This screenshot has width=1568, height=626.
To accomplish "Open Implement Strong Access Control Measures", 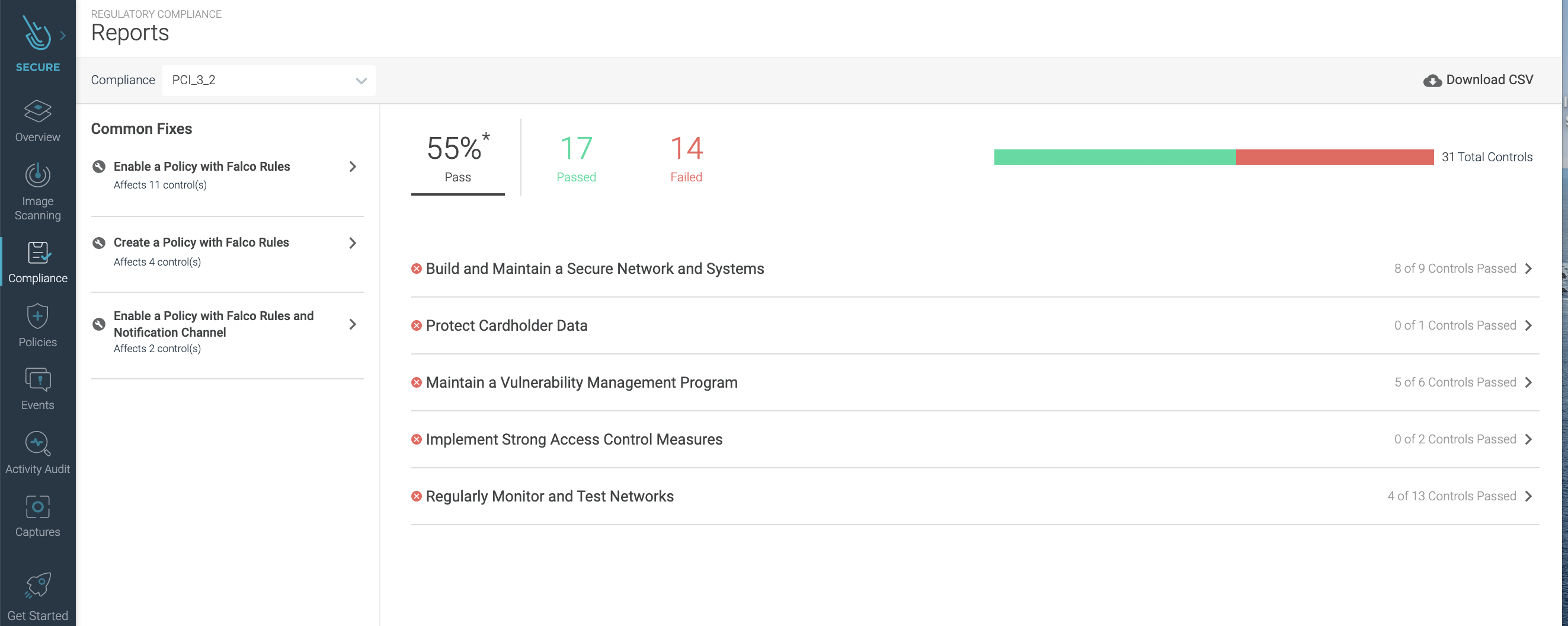I will pos(975,440).
